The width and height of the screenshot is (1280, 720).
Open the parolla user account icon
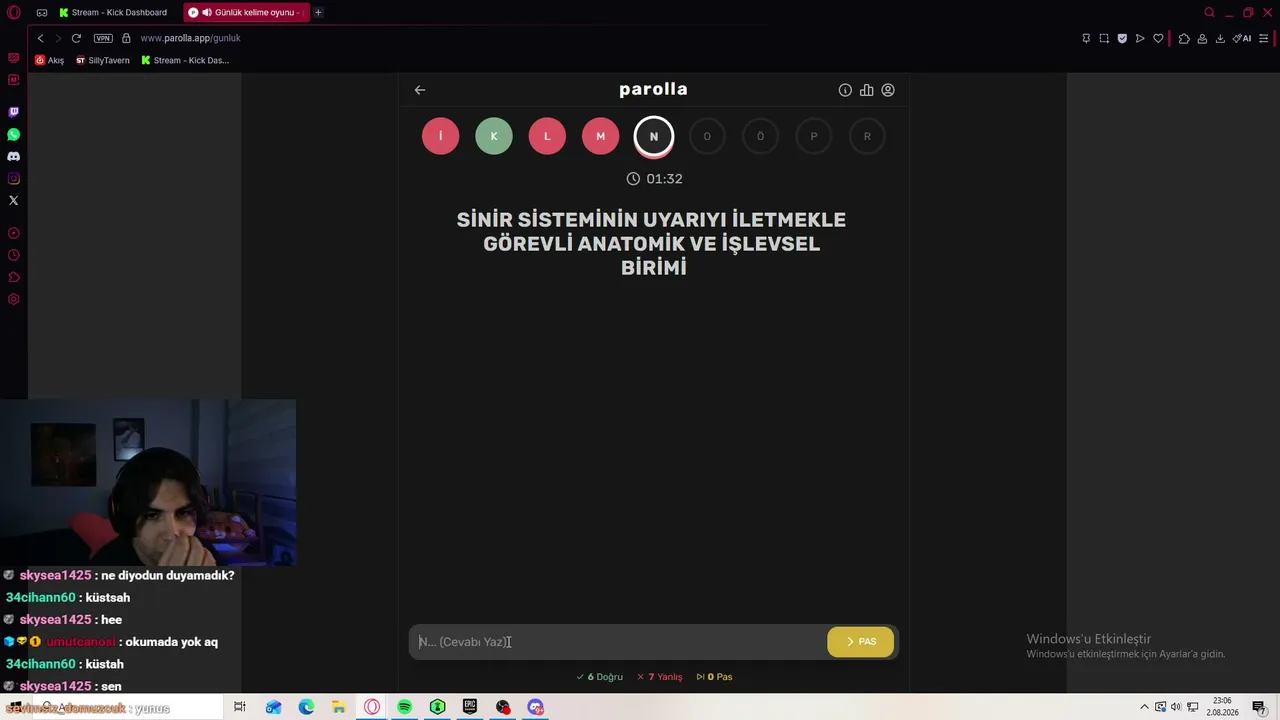click(x=888, y=90)
